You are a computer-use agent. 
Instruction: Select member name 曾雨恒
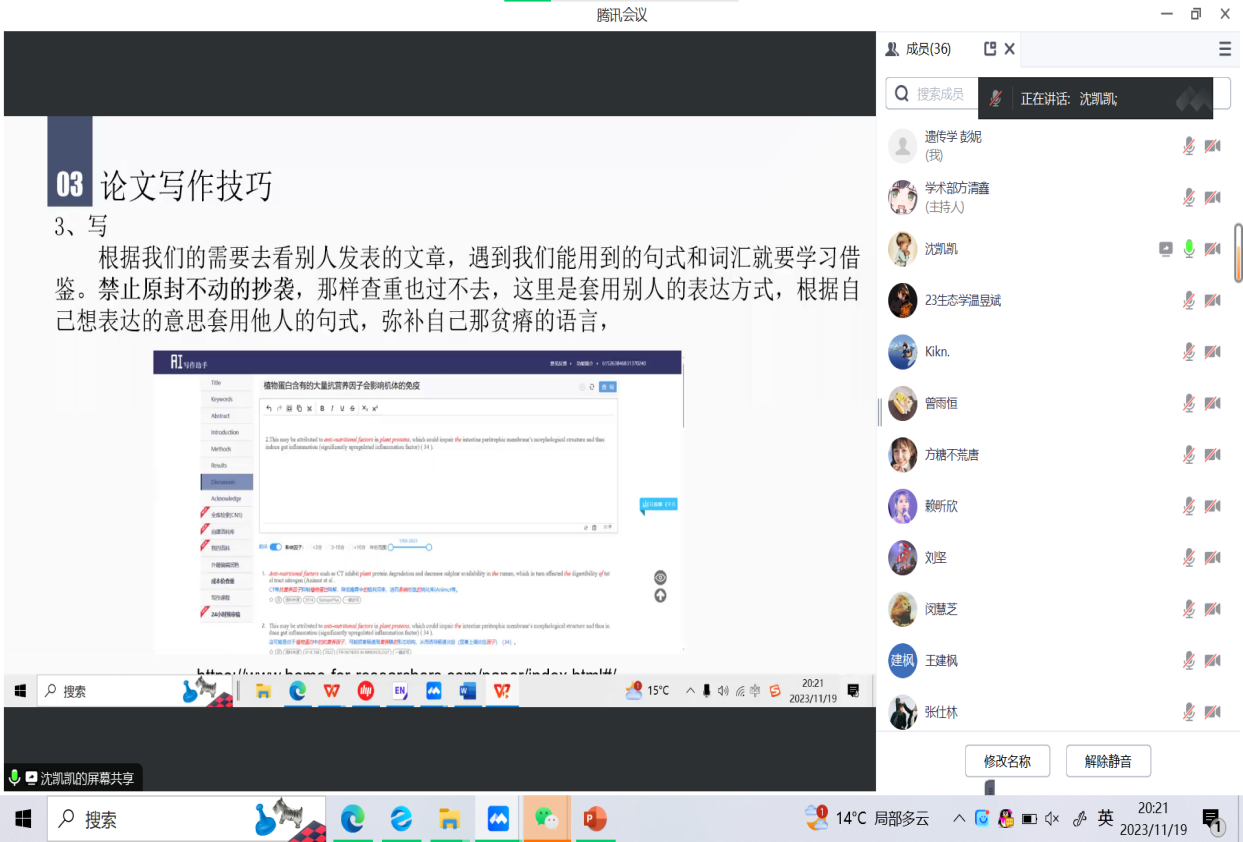pos(941,403)
